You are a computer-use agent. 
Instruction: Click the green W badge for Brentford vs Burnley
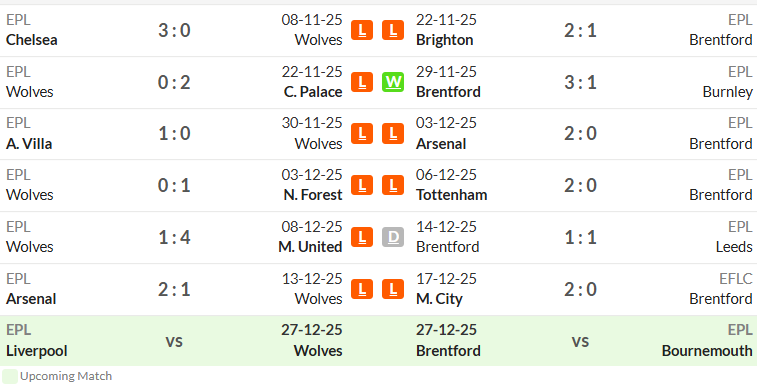393,82
